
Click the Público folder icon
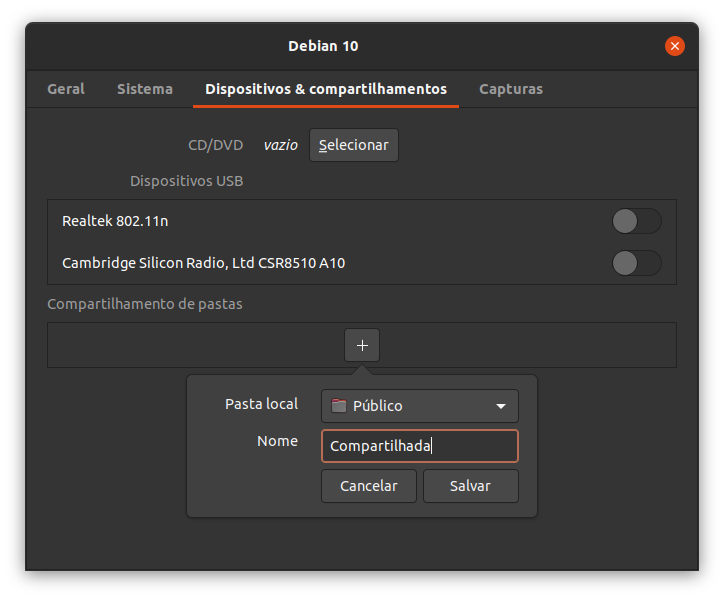pyautogui.click(x=338, y=405)
